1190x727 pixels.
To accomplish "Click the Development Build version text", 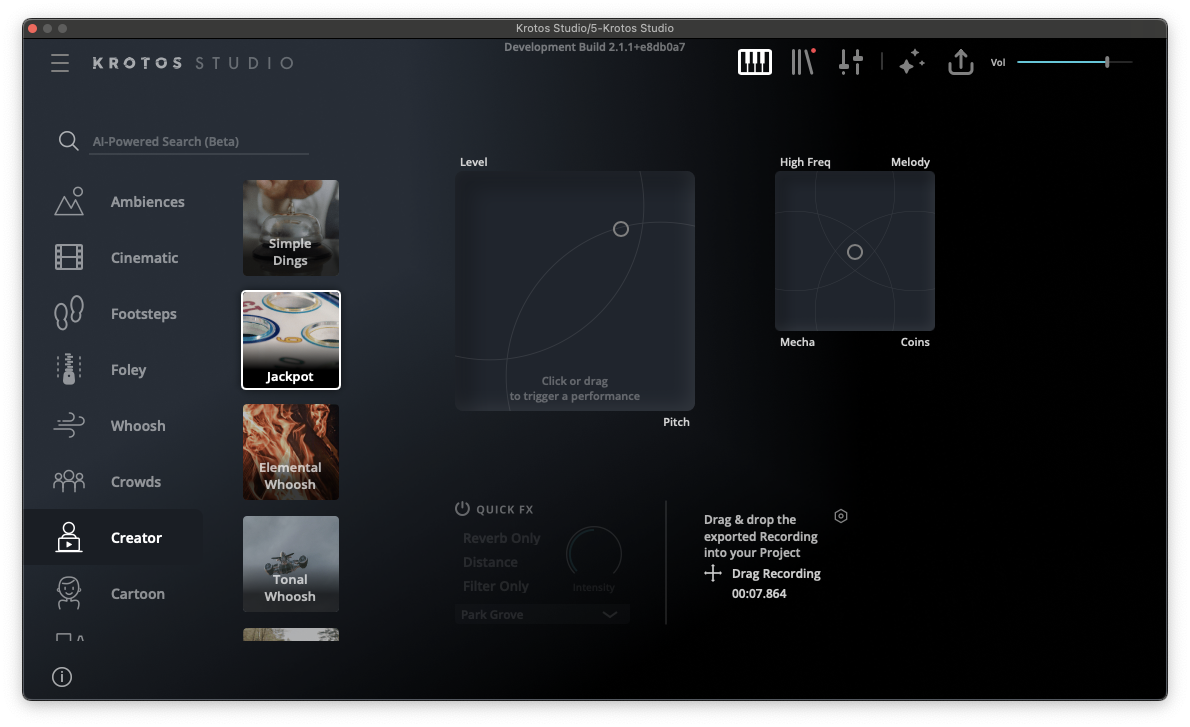I will point(595,47).
